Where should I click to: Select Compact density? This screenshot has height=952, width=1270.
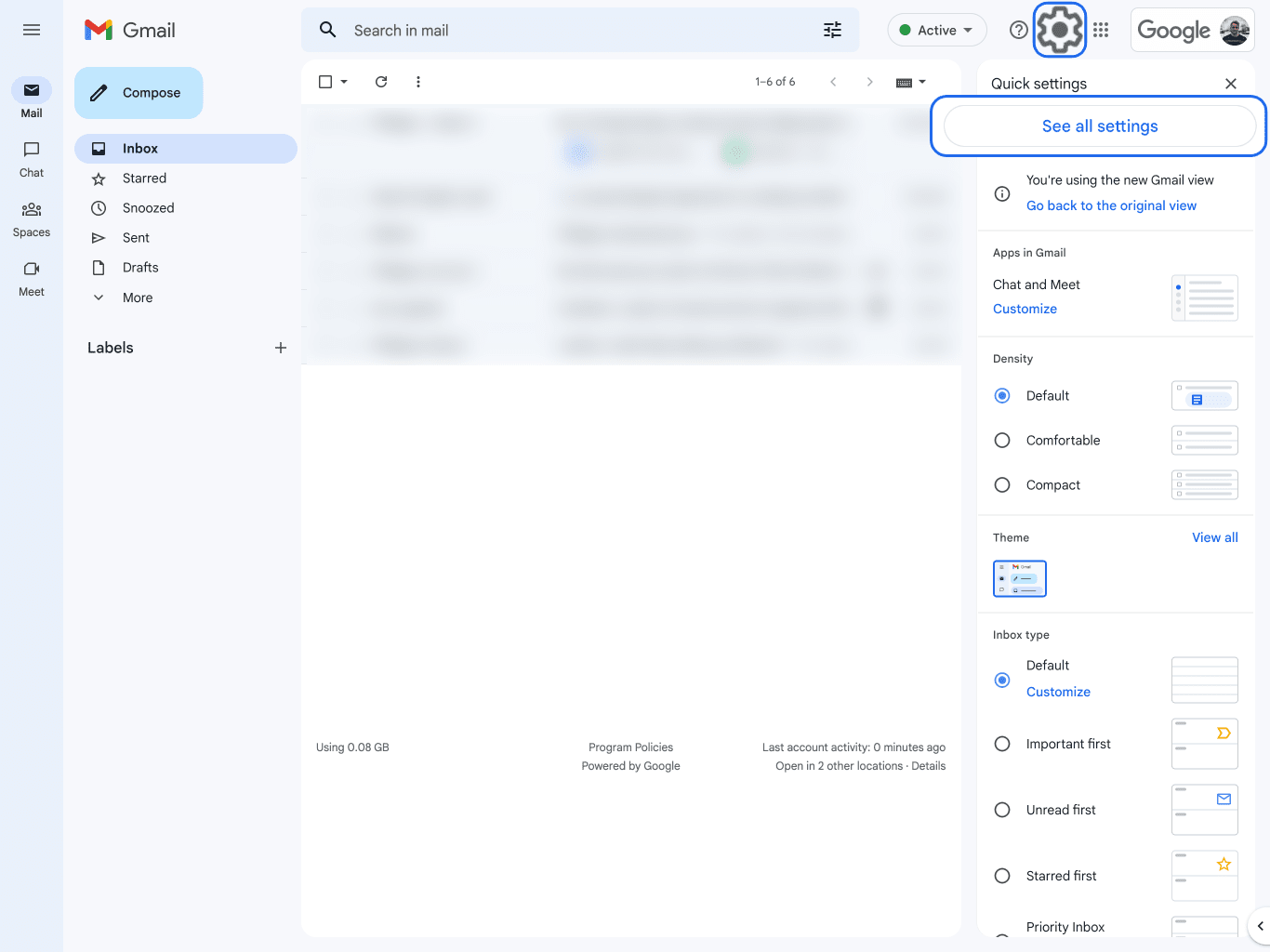(x=1001, y=484)
